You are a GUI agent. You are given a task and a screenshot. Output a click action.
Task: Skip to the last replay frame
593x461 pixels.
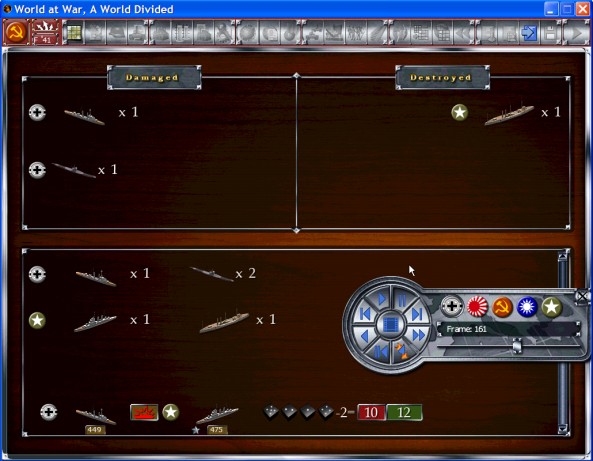pyautogui.click(x=417, y=314)
